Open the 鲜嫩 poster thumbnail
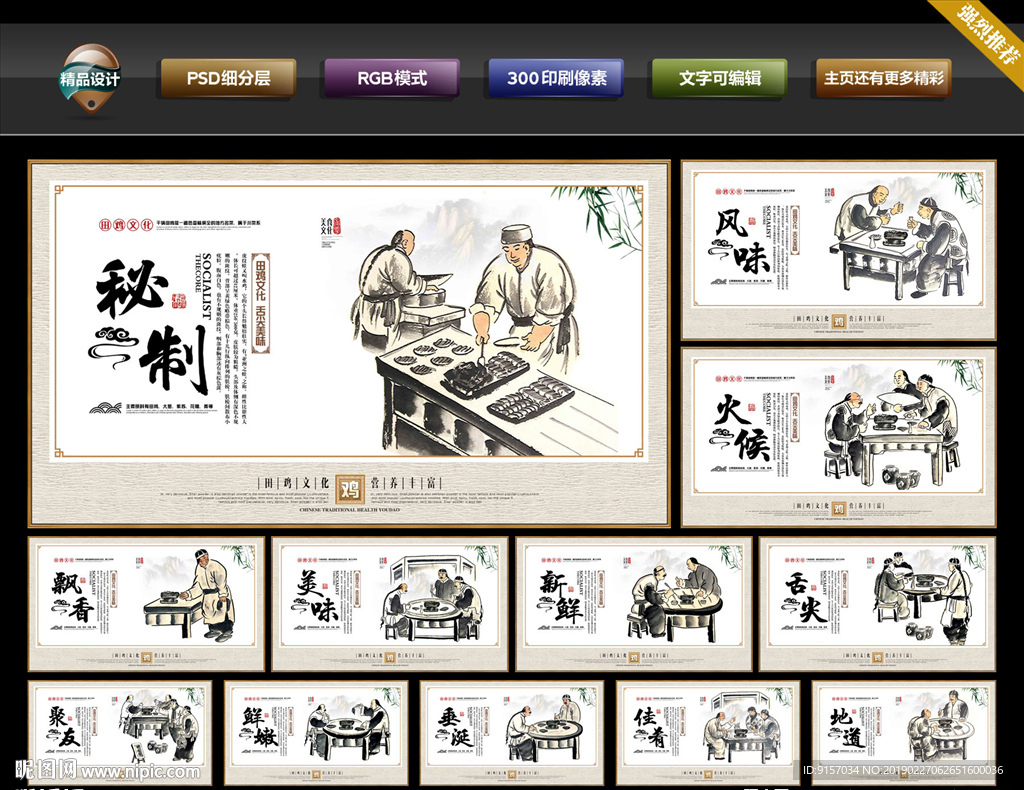1024x790 pixels. tap(316, 733)
